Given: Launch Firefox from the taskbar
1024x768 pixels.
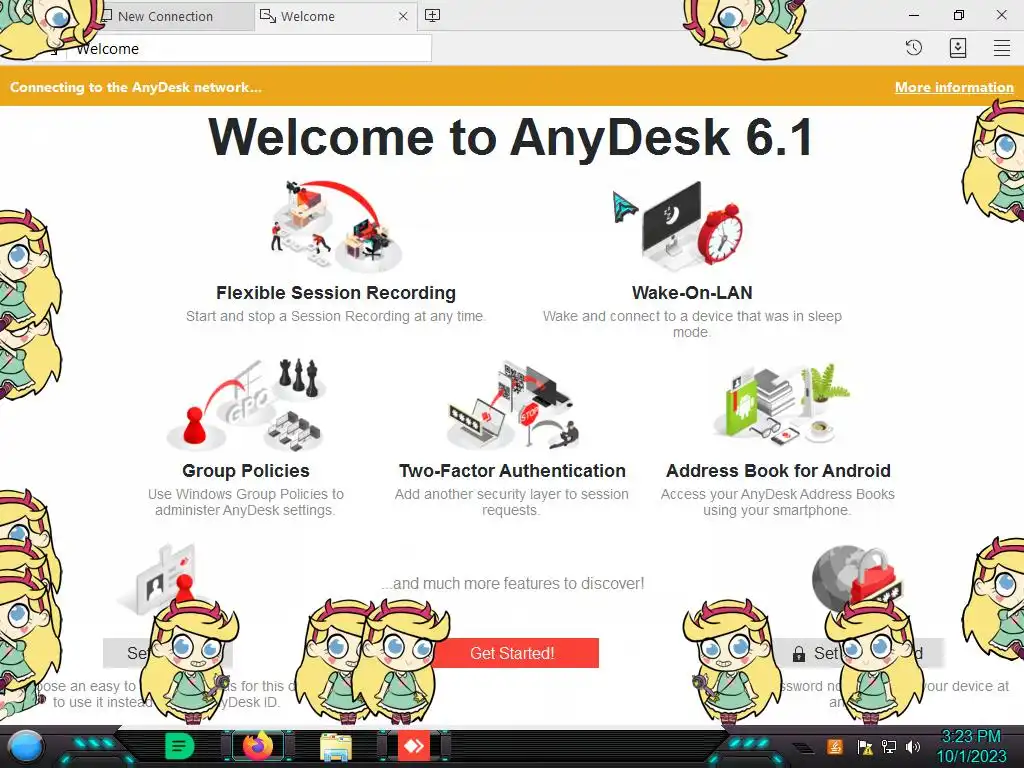Looking at the screenshot, I should coord(257,746).
